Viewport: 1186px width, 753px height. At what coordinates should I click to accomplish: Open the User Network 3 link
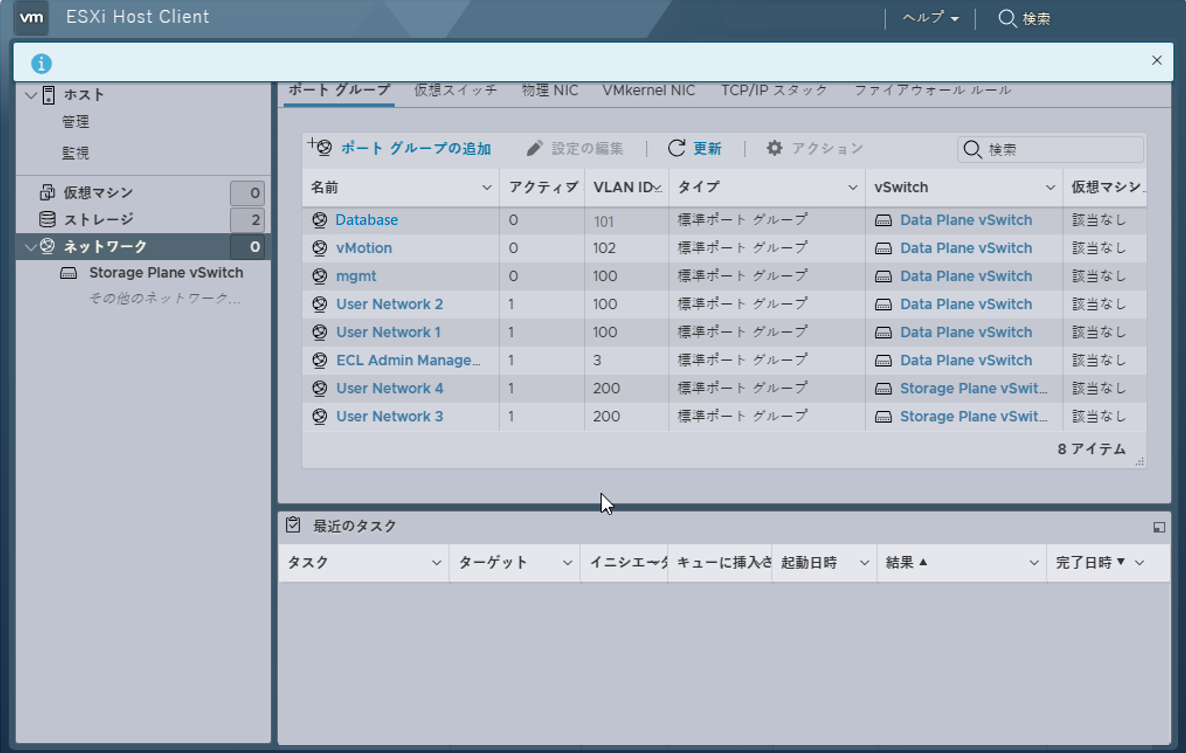pyautogui.click(x=390, y=417)
